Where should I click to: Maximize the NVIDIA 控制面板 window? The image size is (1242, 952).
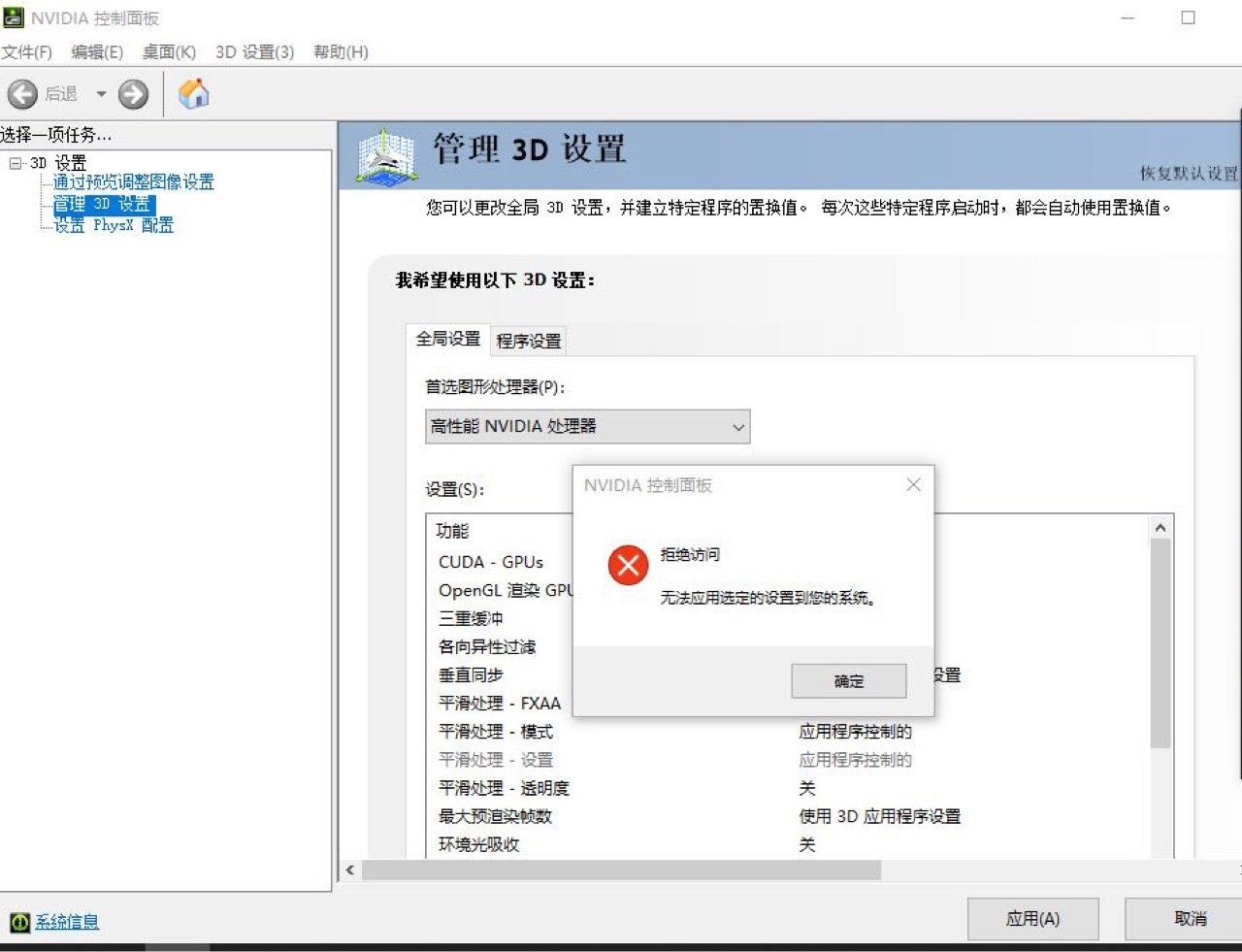pos(1188,17)
